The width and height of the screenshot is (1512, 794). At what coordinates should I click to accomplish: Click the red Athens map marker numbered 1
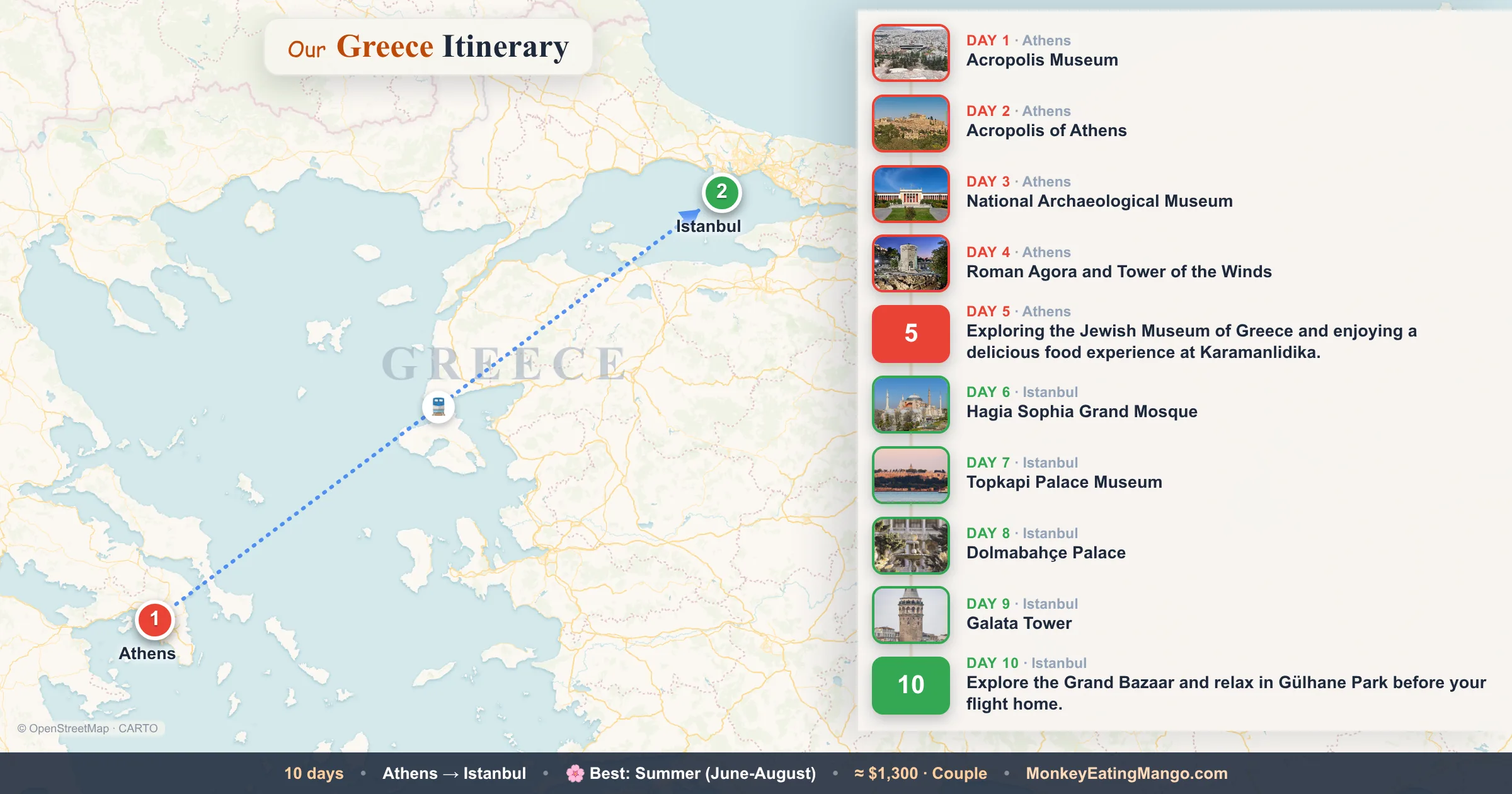click(x=154, y=619)
